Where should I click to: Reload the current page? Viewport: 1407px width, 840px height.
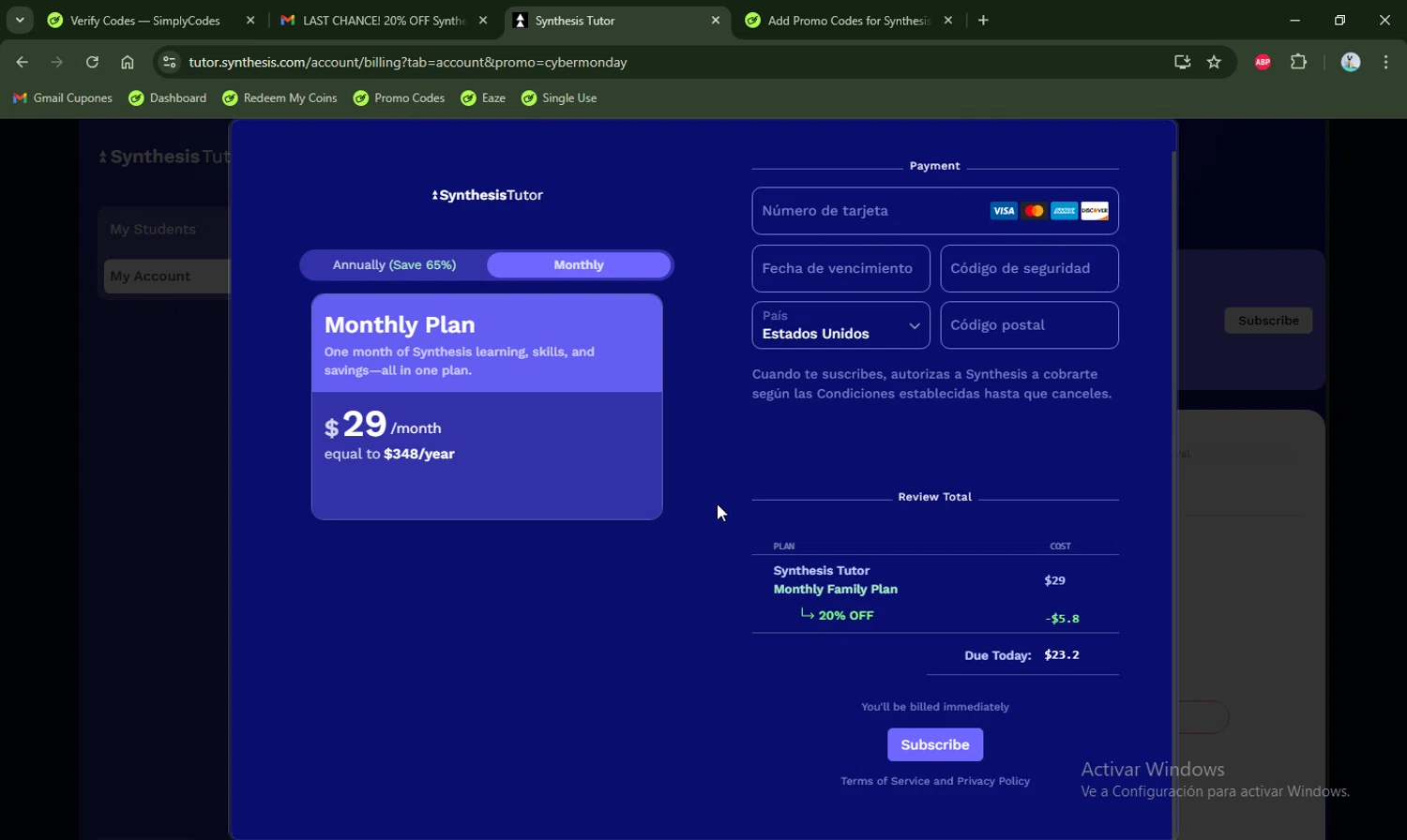92,62
